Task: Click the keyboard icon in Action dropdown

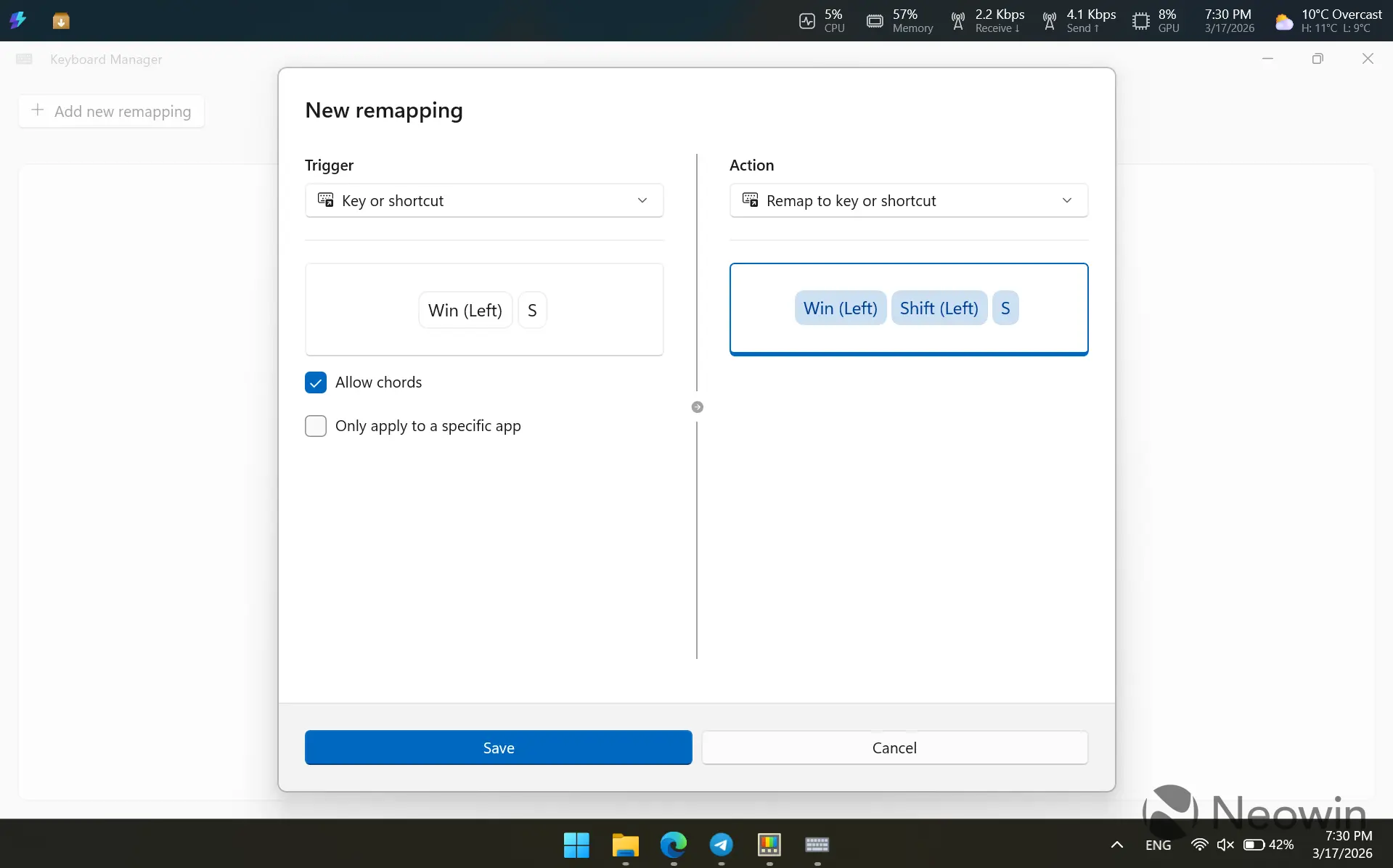Action: coord(750,200)
